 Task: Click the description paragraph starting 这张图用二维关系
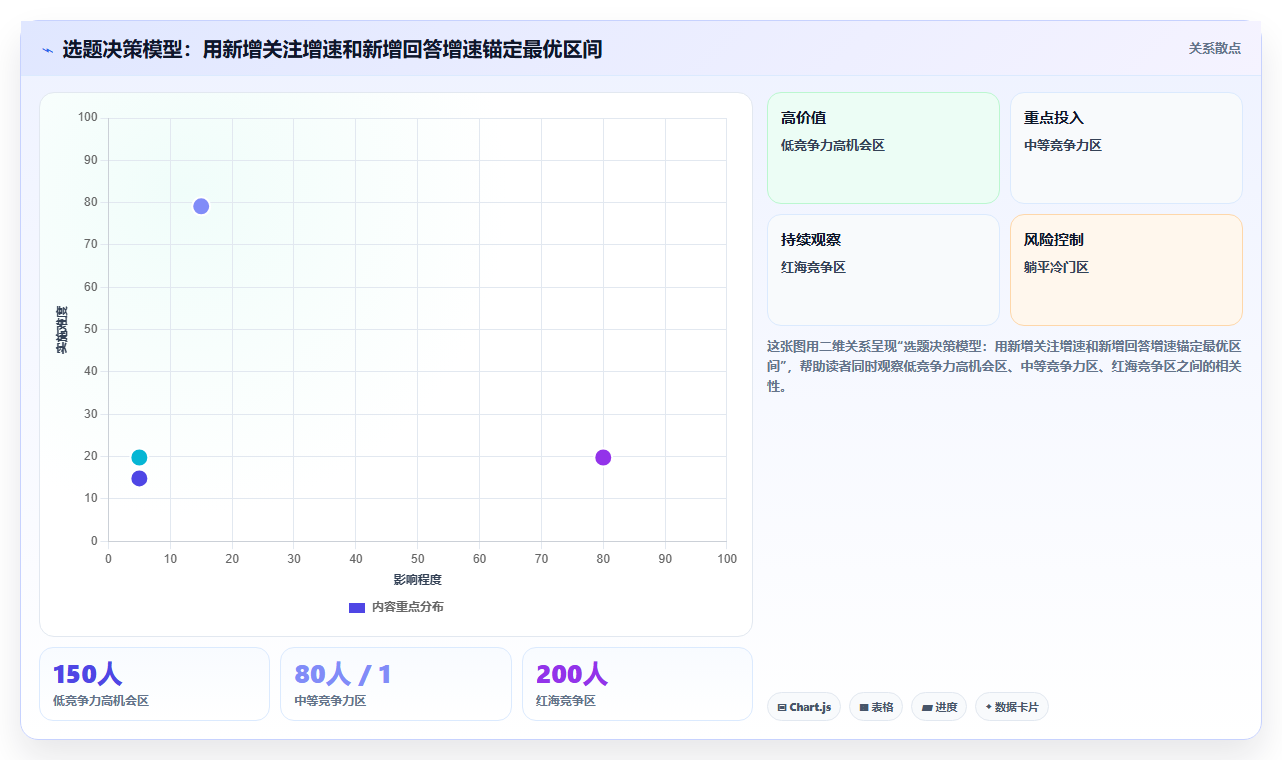coord(1004,366)
